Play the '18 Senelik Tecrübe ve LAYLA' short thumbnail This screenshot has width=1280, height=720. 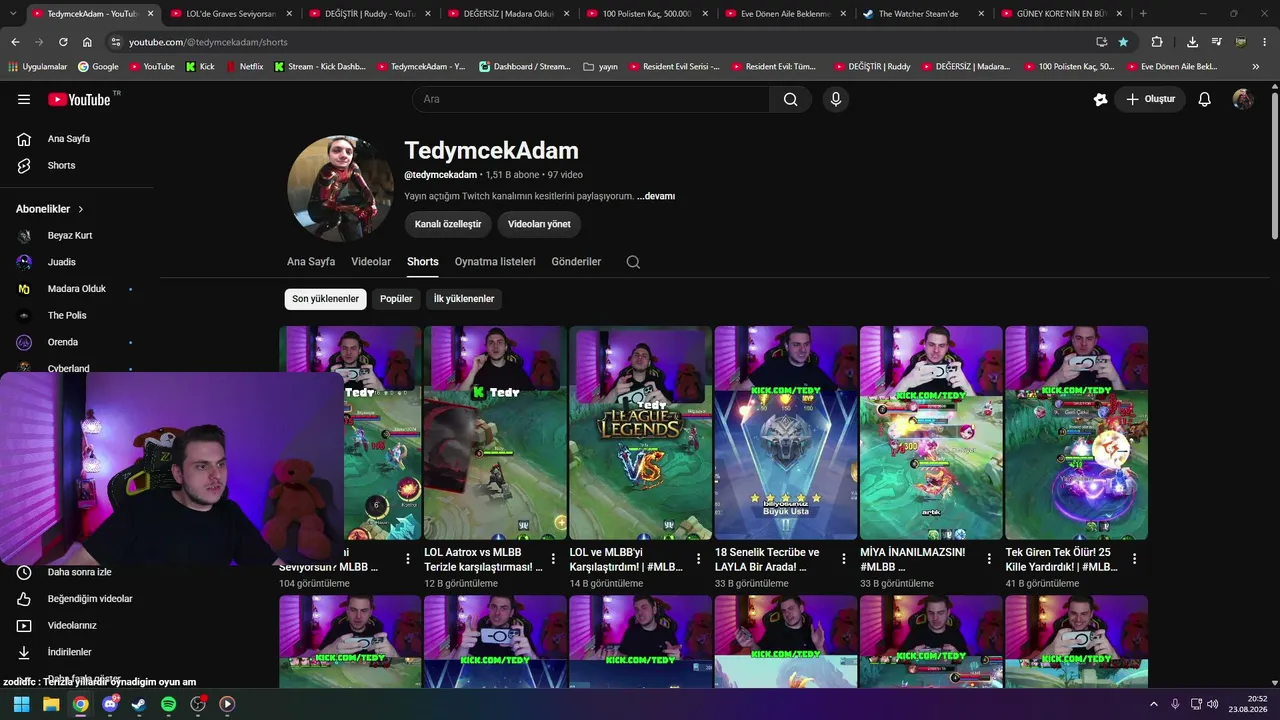coord(786,433)
